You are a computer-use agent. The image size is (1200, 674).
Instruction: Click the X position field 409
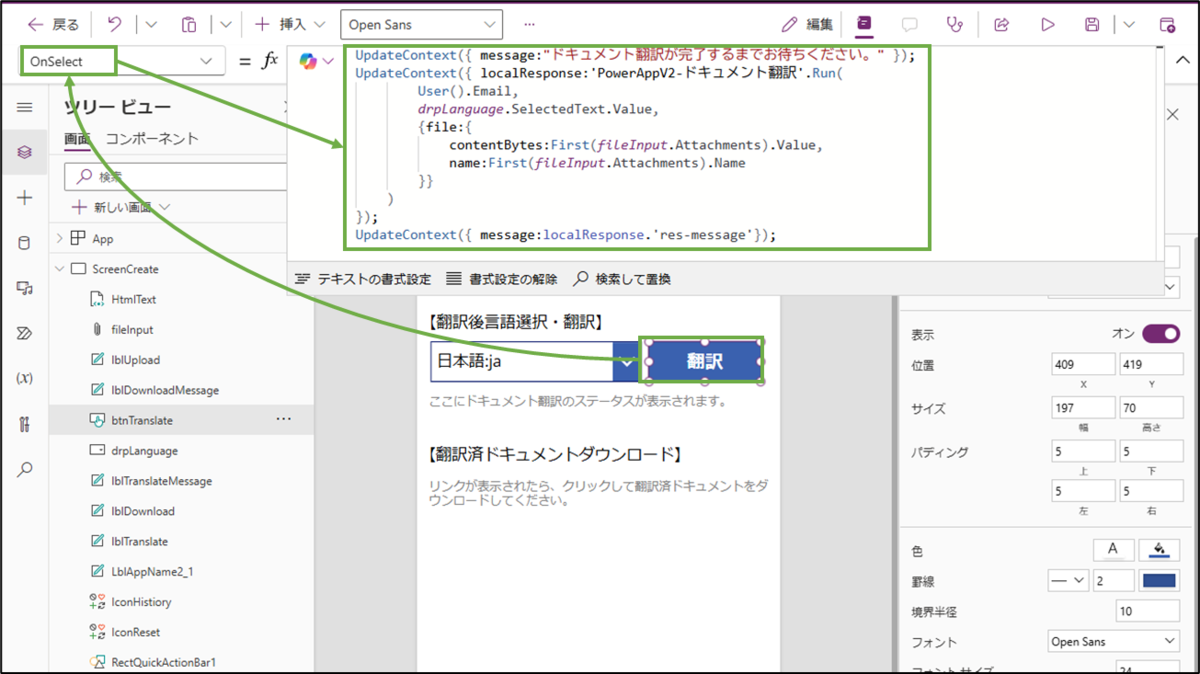[1083, 365]
